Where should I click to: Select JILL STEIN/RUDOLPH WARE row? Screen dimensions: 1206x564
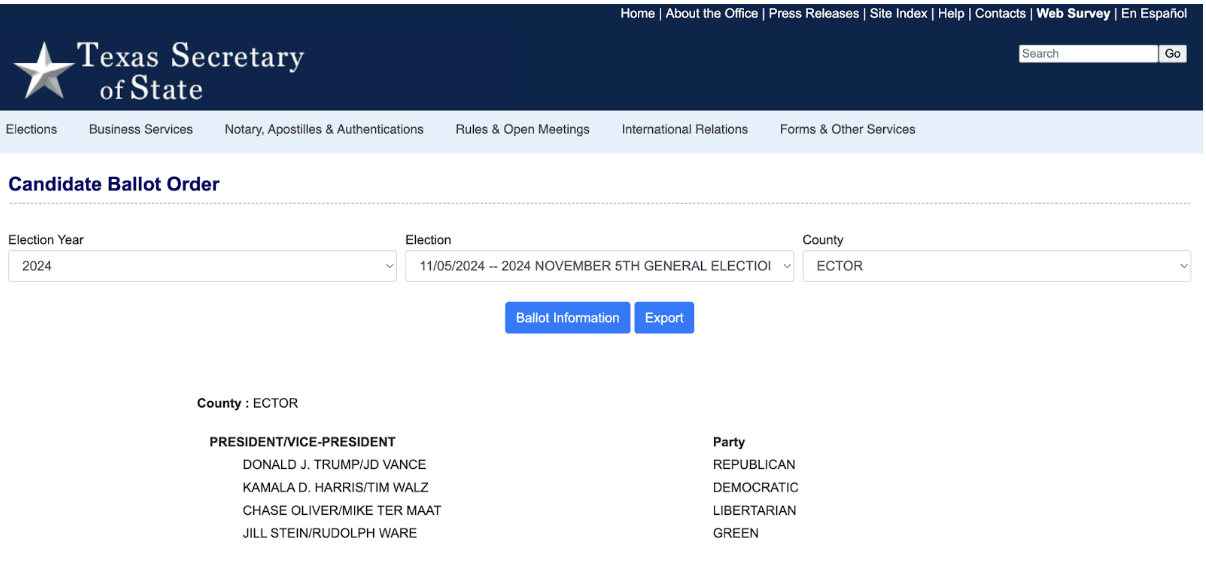coord(330,534)
